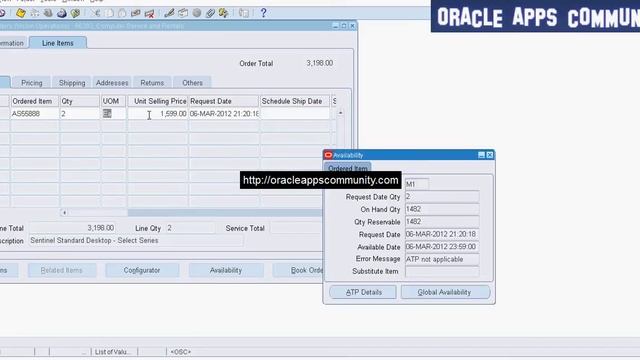Click the yellow Save toolbar icon

click(20, 13)
